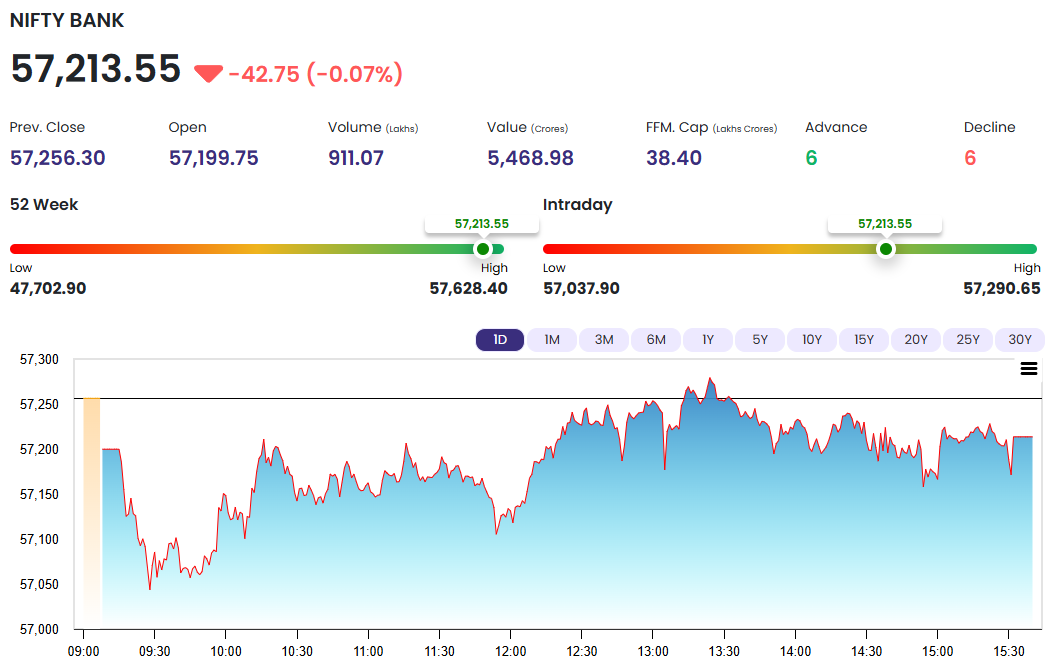Click Volume value 911.07
Screen dimensions: 1046x670
[x=356, y=158]
